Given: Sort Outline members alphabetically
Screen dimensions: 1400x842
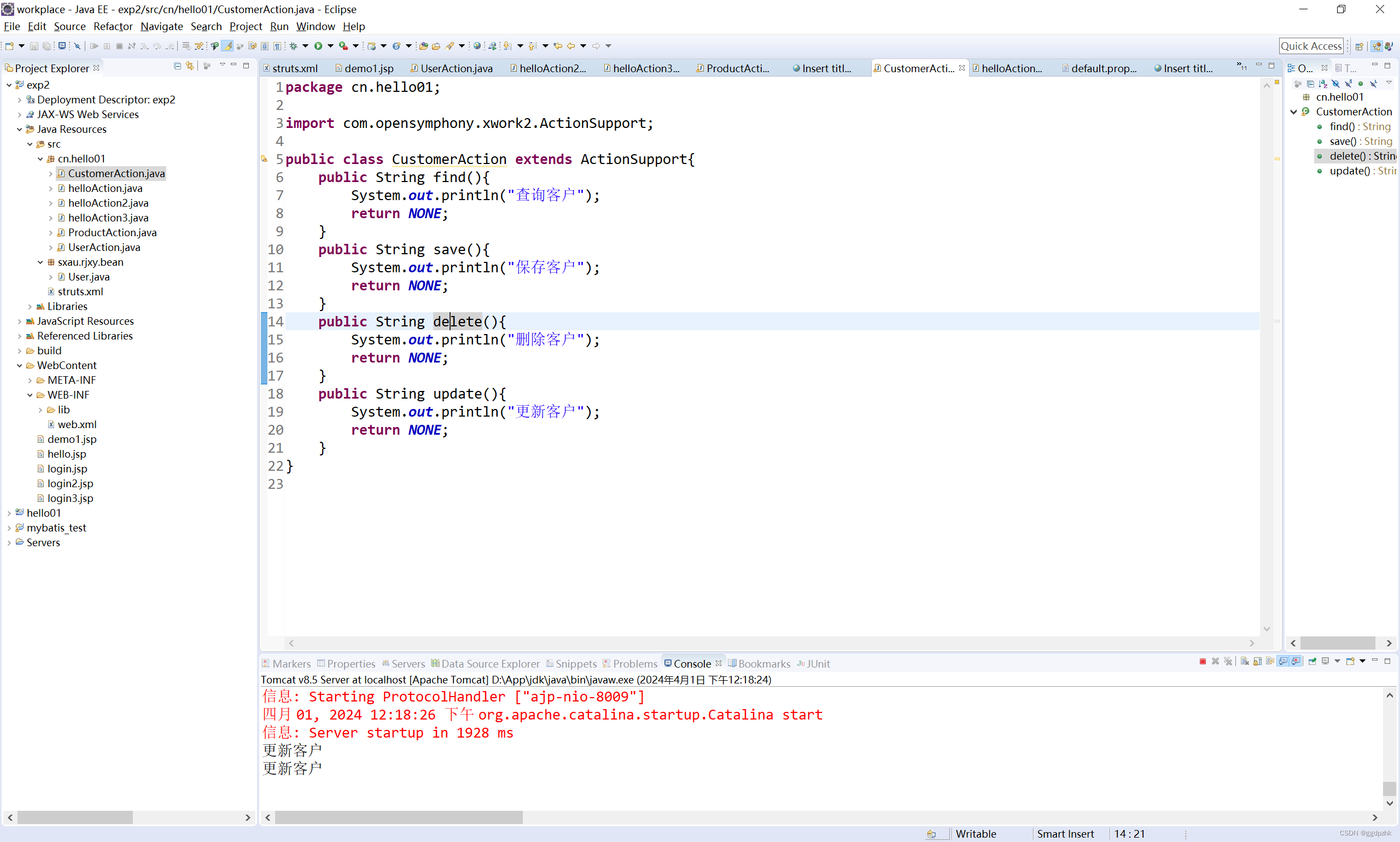Looking at the screenshot, I should pos(1323,84).
